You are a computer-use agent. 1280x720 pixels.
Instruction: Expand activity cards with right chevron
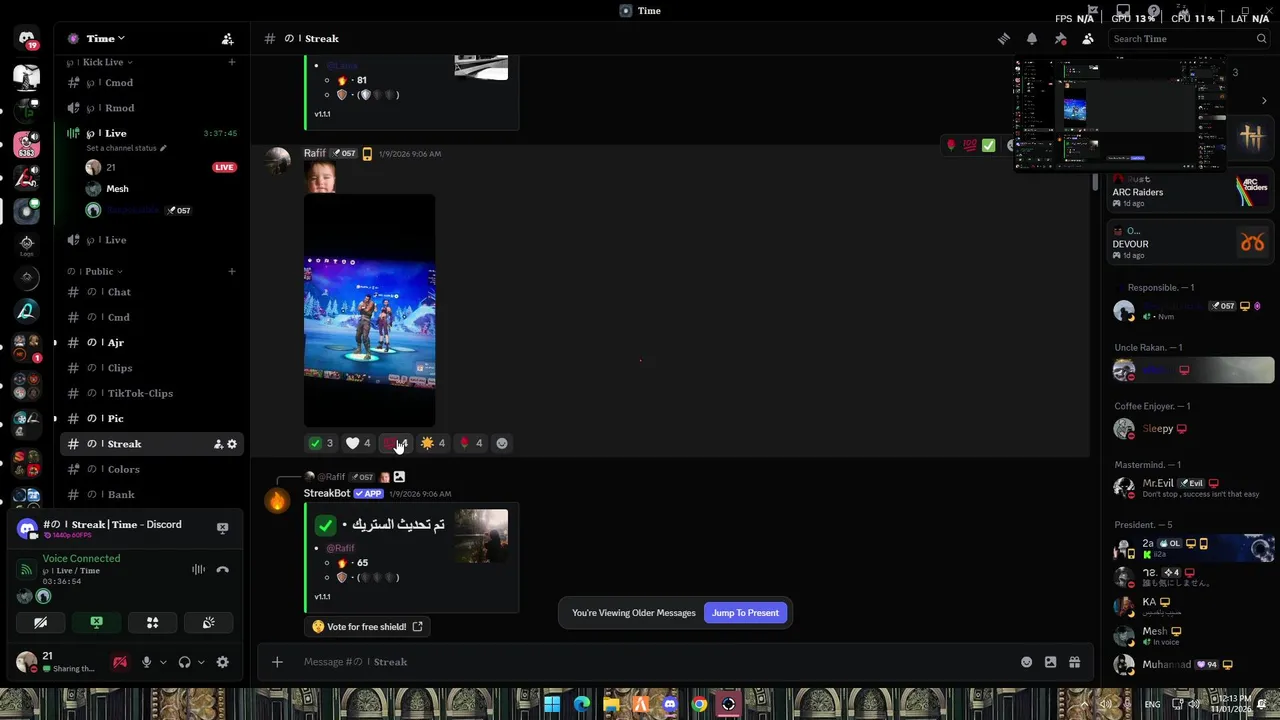click(x=1264, y=101)
